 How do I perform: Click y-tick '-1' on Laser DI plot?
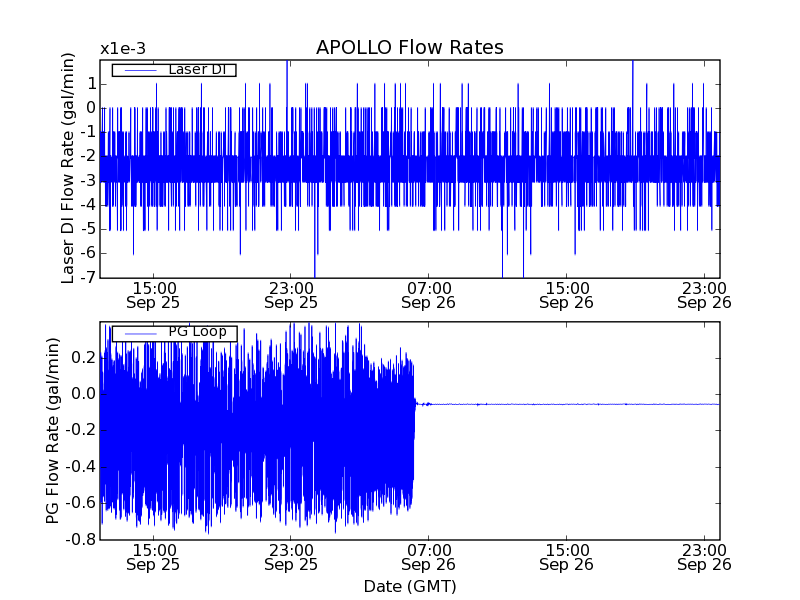(x=88, y=132)
